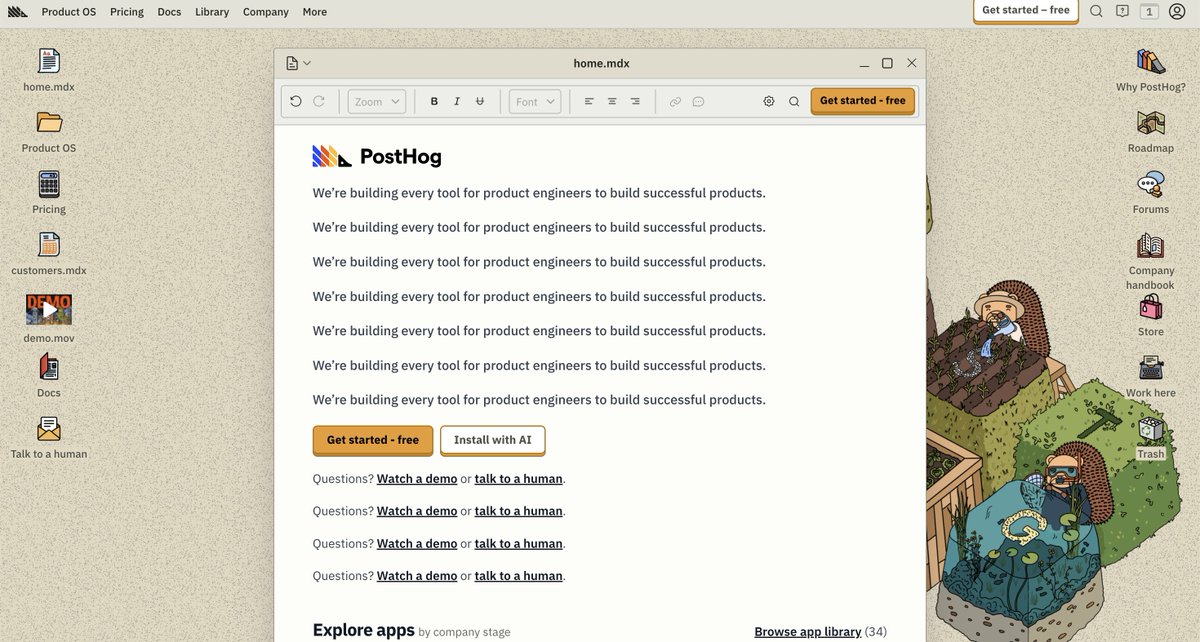The height and width of the screenshot is (642, 1200).
Task: Open the Pricing menu item
Action: (127, 12)
